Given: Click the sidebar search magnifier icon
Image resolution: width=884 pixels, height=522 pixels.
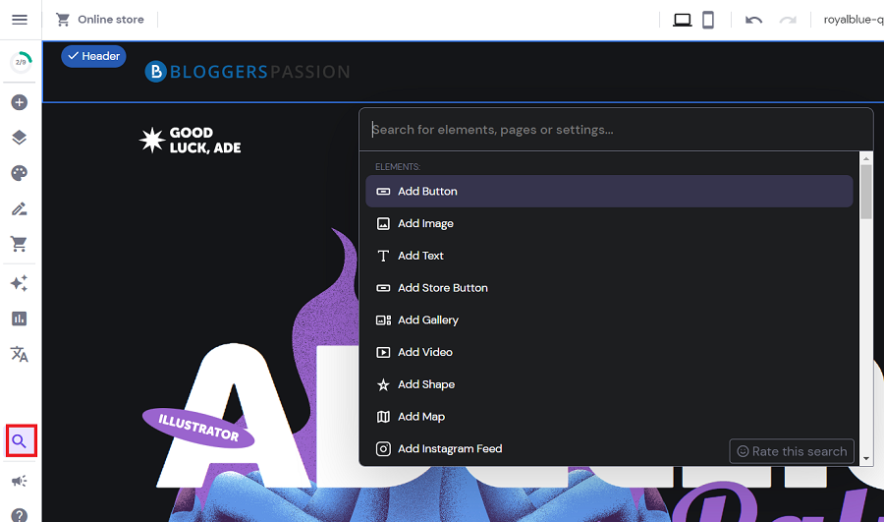Looking at the screenshot, I should [x=21, y=441].
